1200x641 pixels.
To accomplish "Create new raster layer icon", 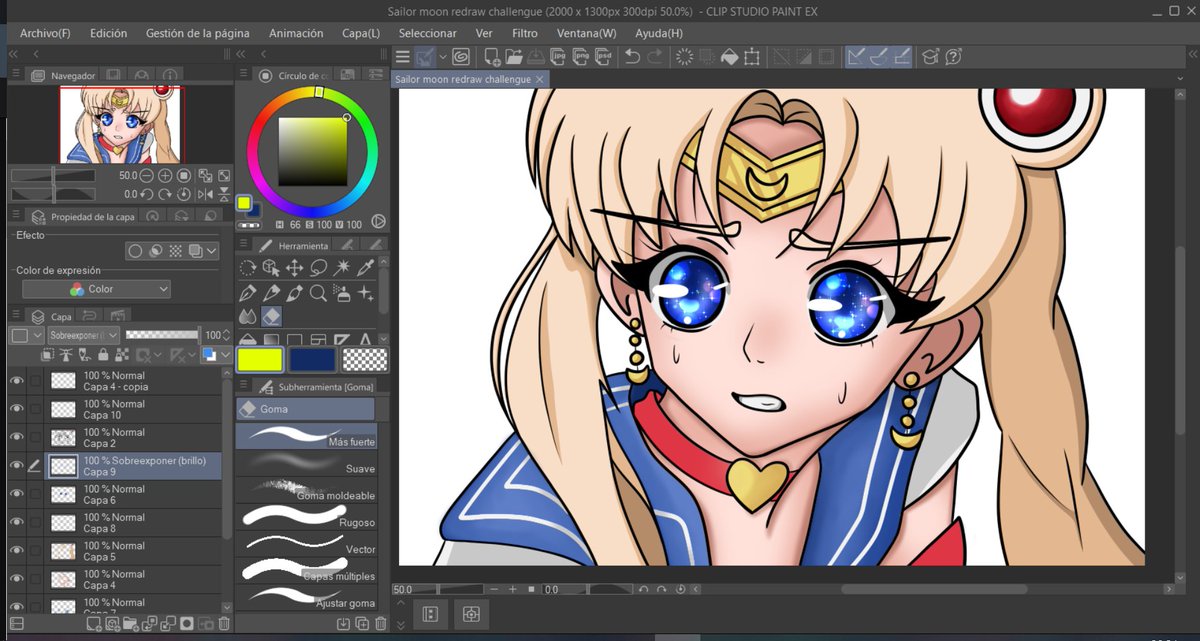I will pos(93,624).
